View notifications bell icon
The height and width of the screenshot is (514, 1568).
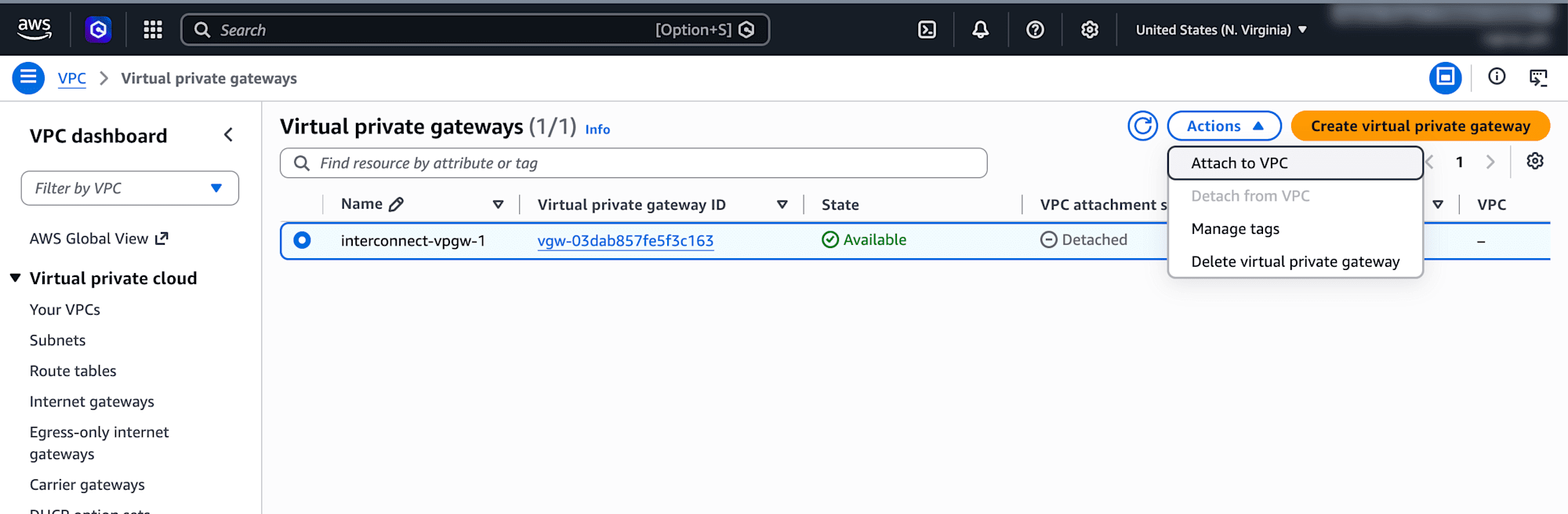[980, 30]
